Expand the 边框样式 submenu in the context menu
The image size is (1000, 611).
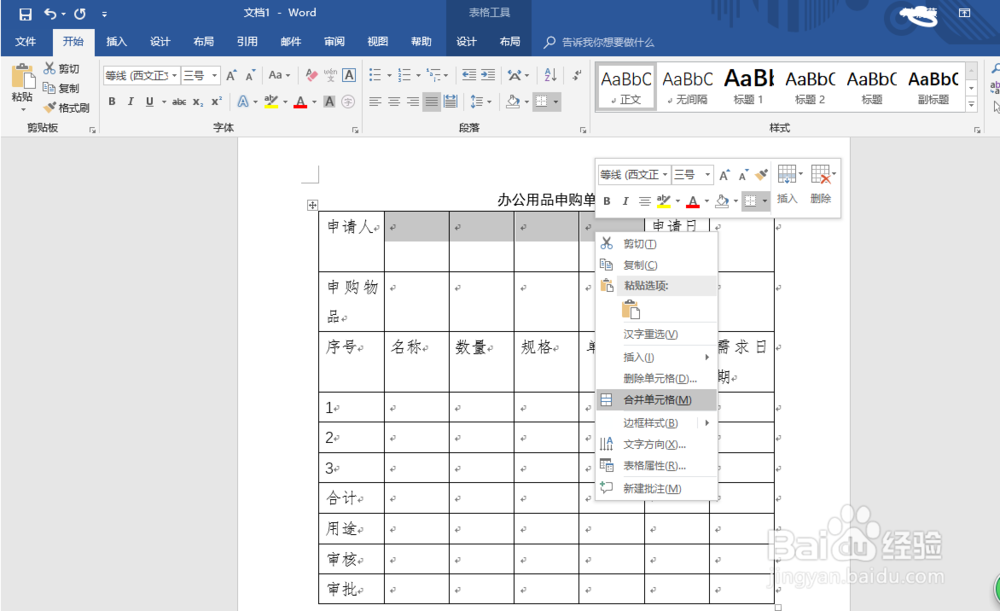[648, 422]
